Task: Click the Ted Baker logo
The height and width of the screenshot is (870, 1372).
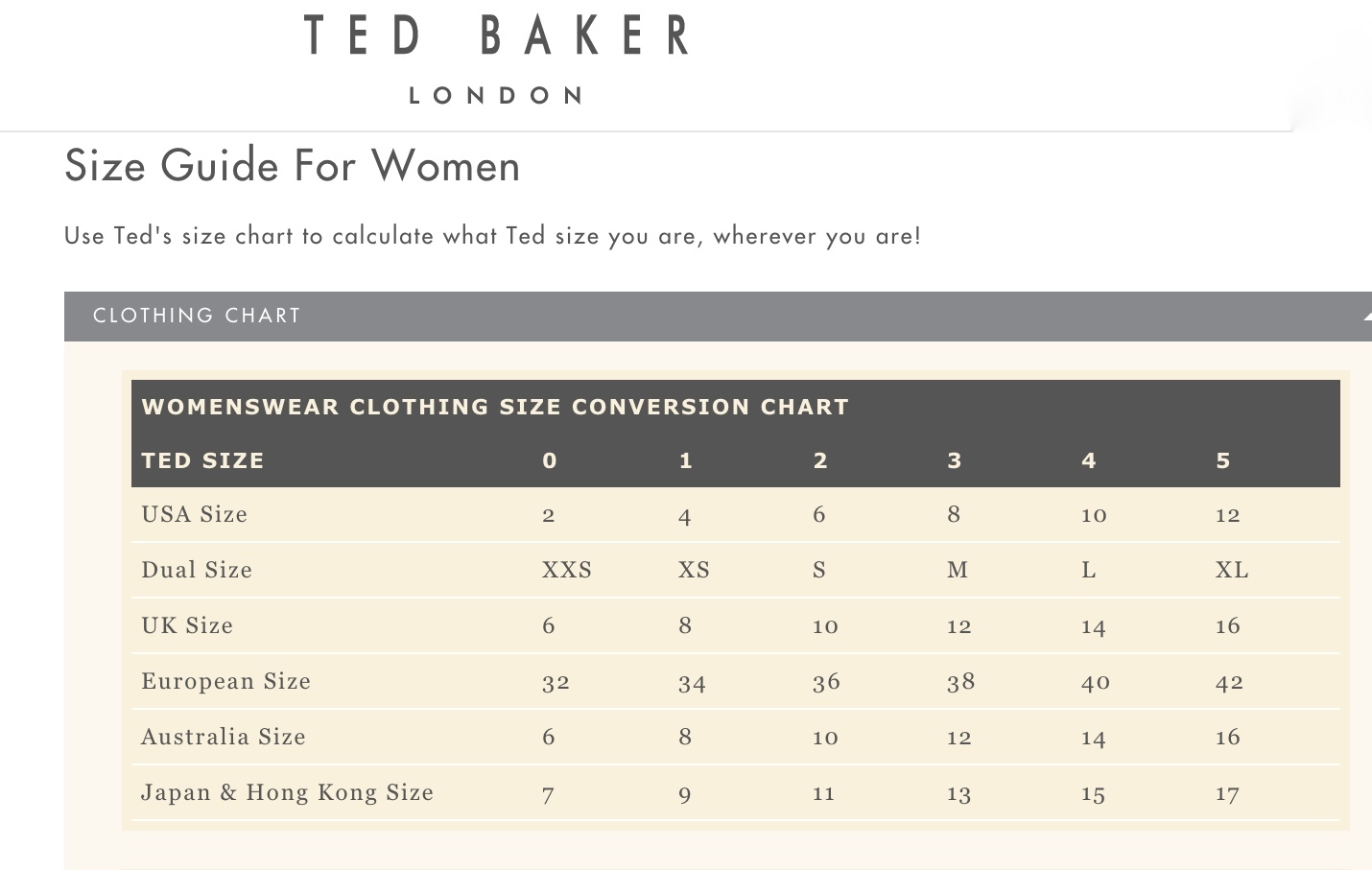Action: (496, 36)
